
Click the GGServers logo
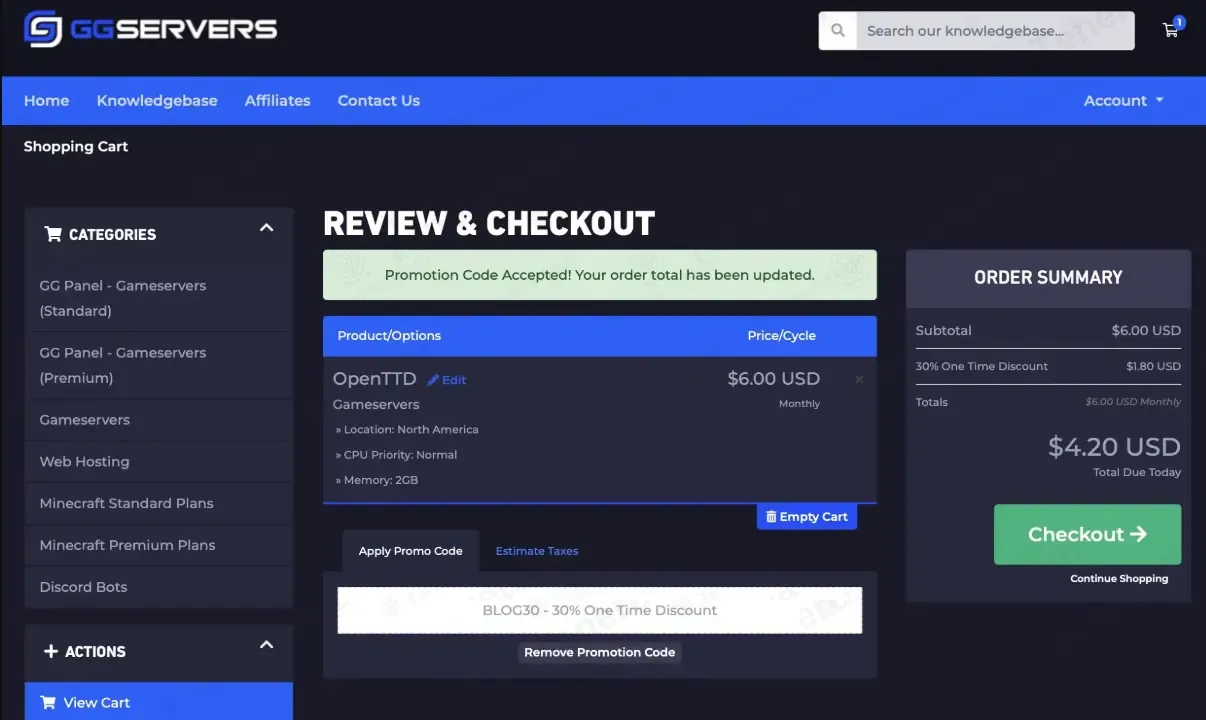click(x=149, y=29)
